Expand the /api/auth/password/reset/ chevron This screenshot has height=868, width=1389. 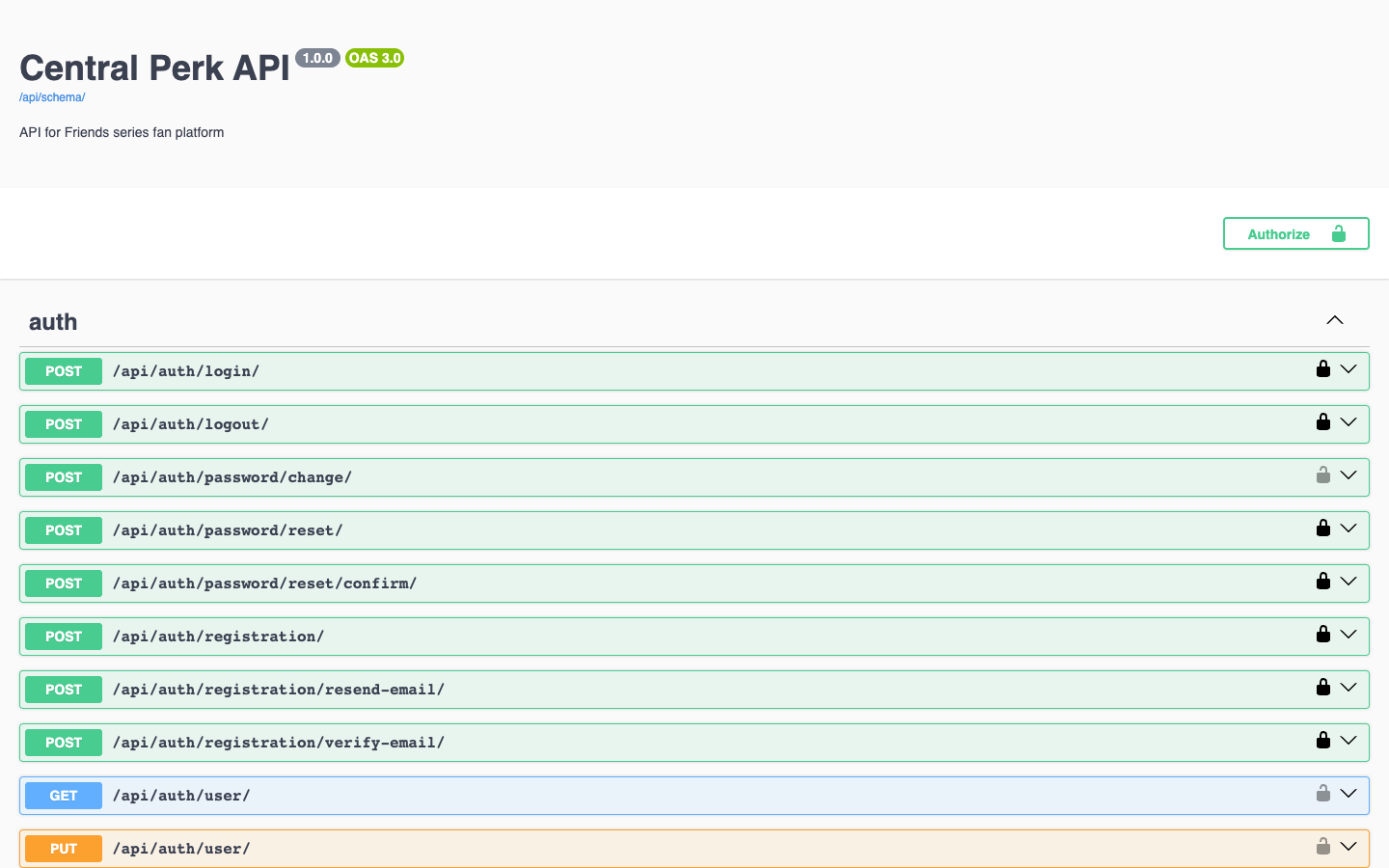(x=1348, y=529)
